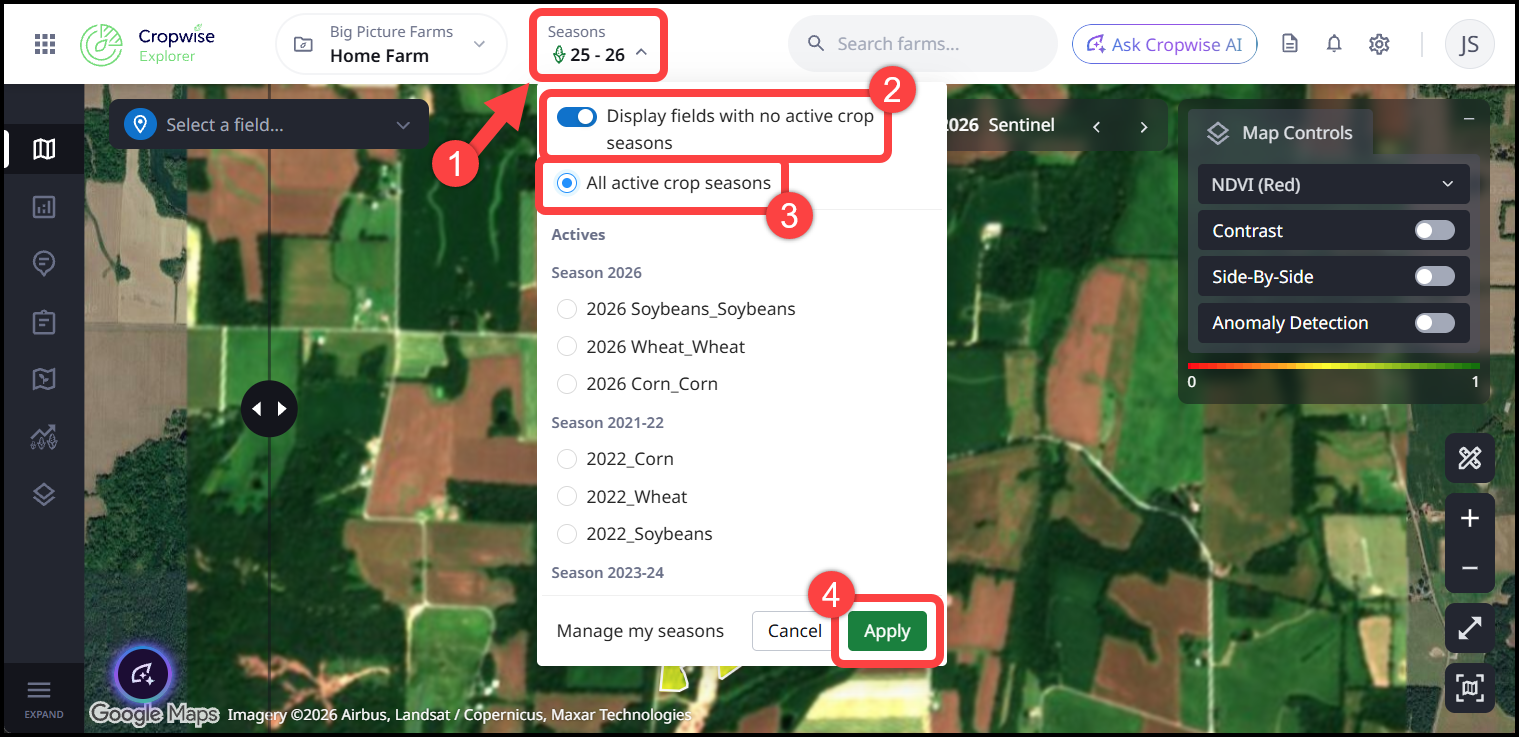Open the map flag sidebar icon
This screenshot has height=737, width=1519.
click(43, 379)
